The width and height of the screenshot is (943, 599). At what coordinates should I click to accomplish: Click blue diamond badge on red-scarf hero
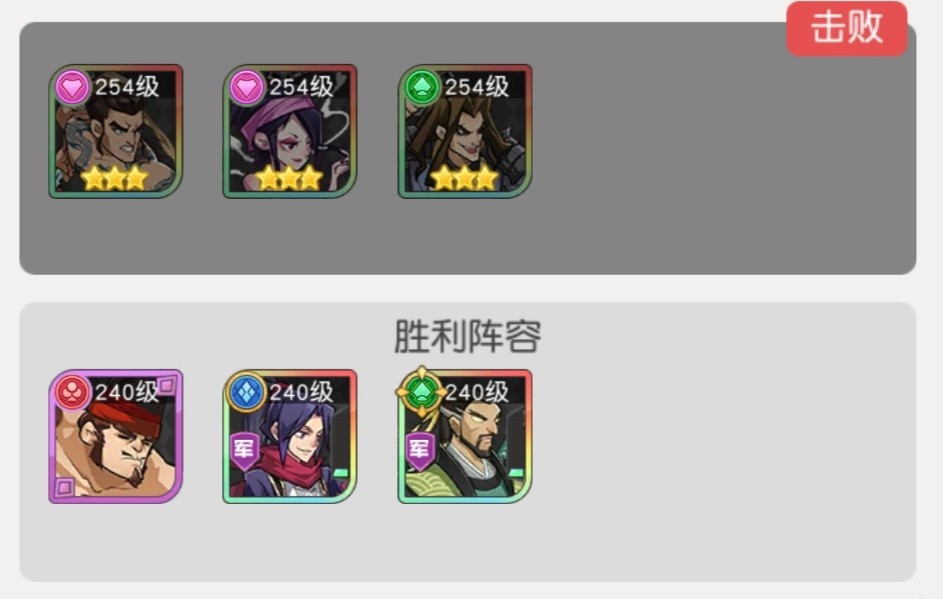point(247,393)
